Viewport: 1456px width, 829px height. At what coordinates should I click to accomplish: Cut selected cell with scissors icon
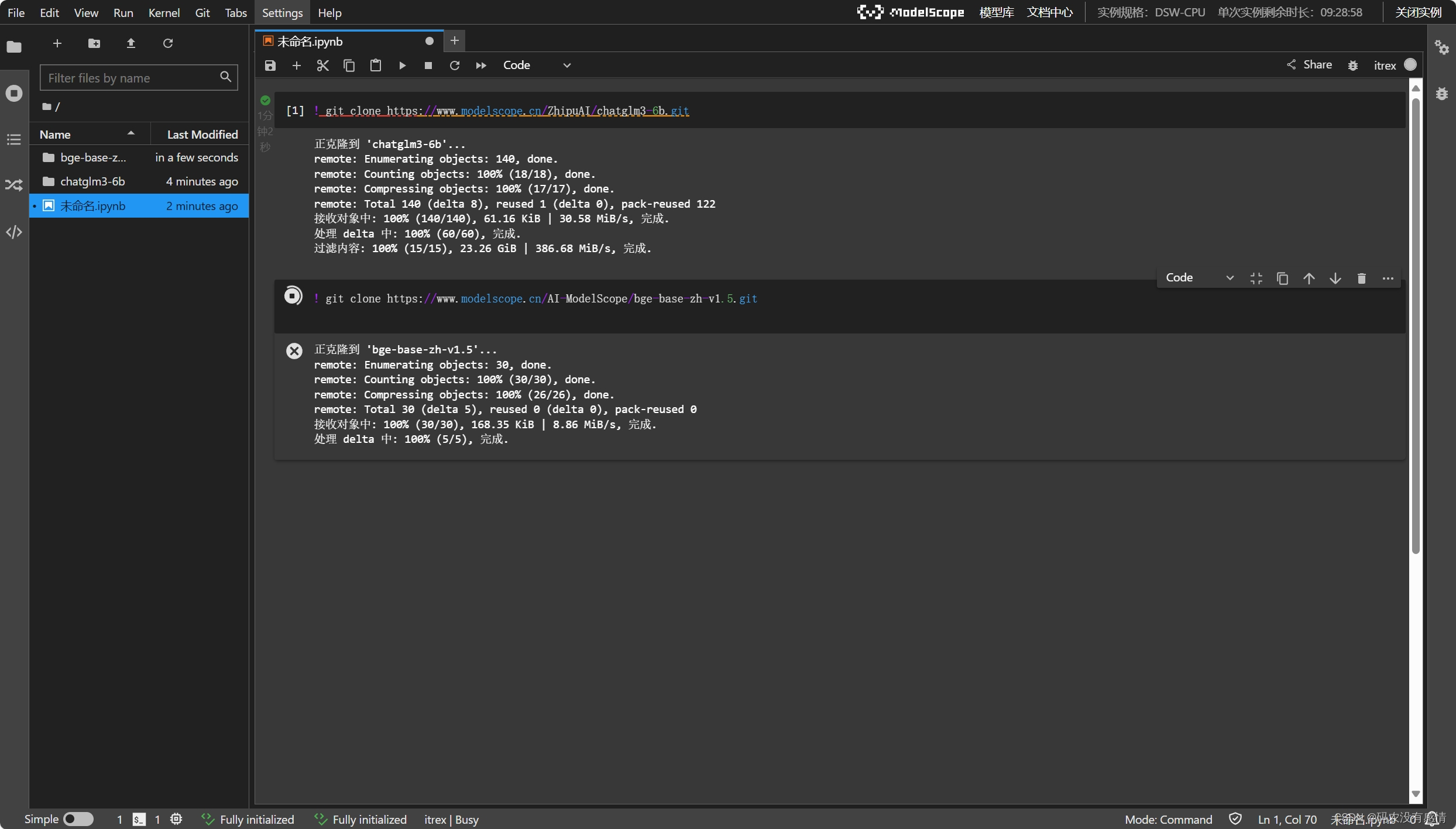(322, 66)
